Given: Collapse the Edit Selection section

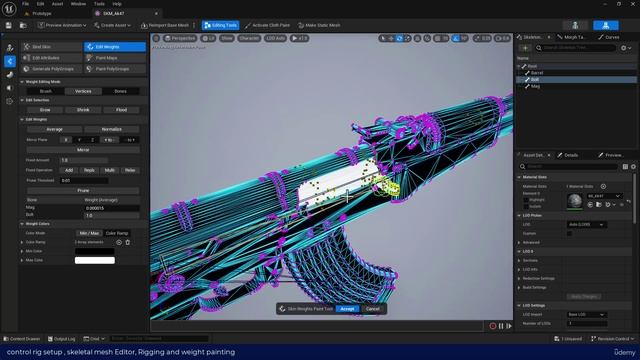Looking at the screenshot, I should [22, 100].
